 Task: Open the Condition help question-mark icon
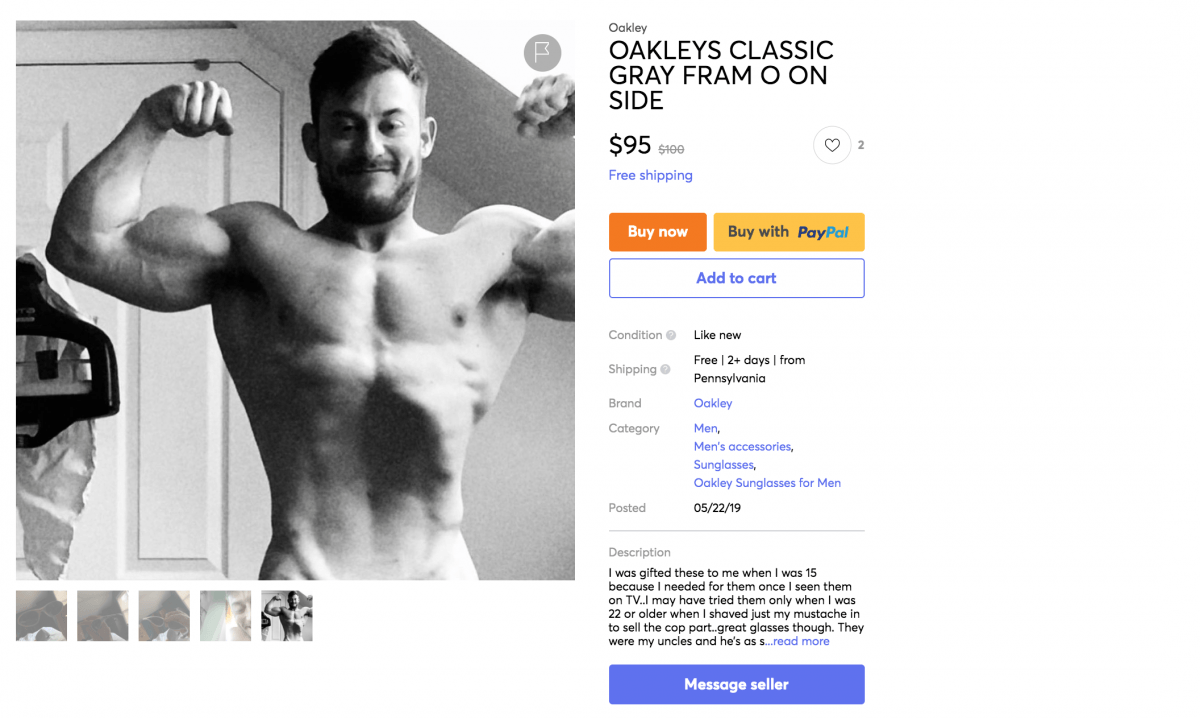[x=671, y=335]
